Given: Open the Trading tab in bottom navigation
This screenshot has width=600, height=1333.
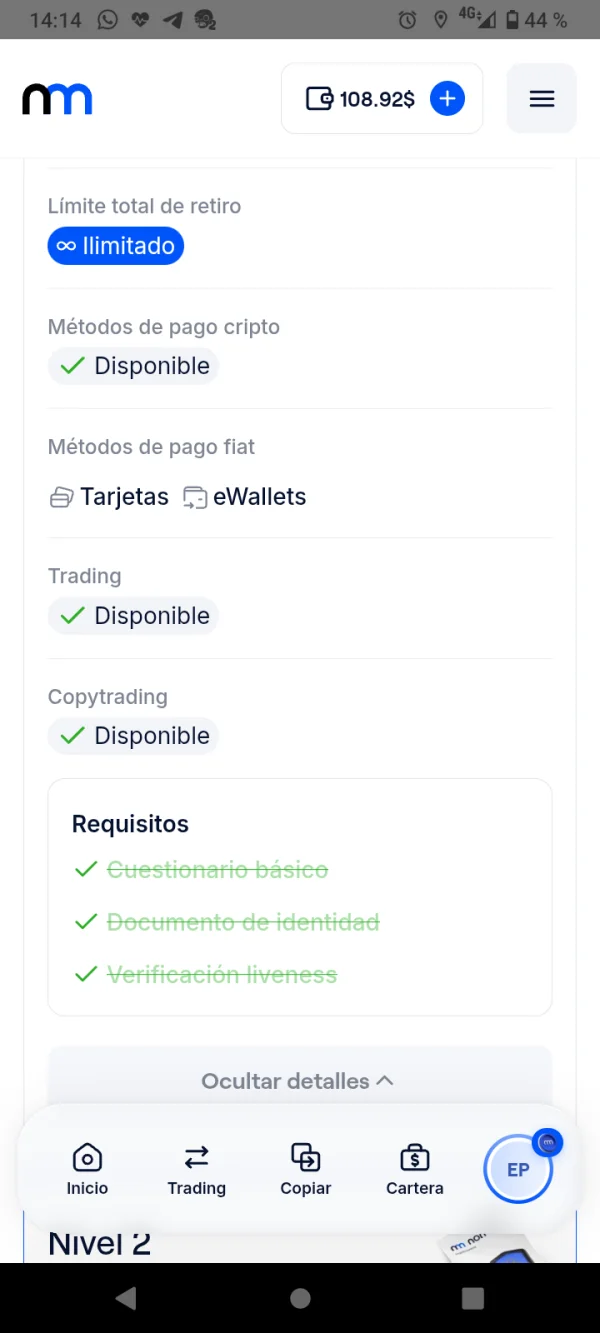Looking at the screenshot, I should [x=196, y=1168].
